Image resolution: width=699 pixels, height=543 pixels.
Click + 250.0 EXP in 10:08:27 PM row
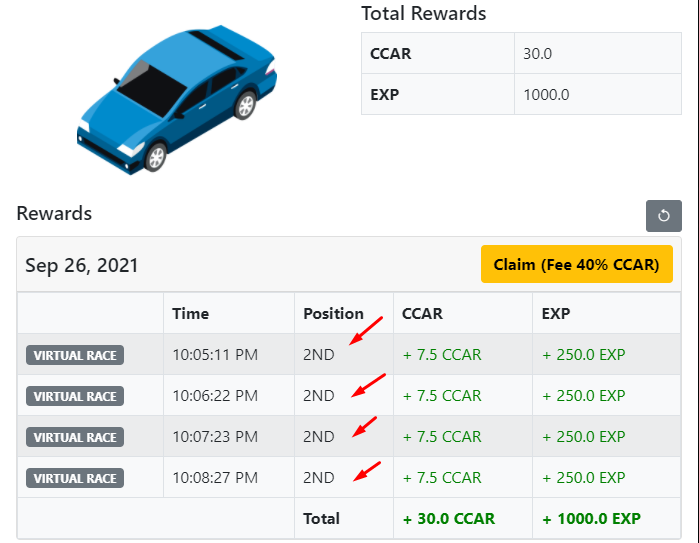(584, 478)
